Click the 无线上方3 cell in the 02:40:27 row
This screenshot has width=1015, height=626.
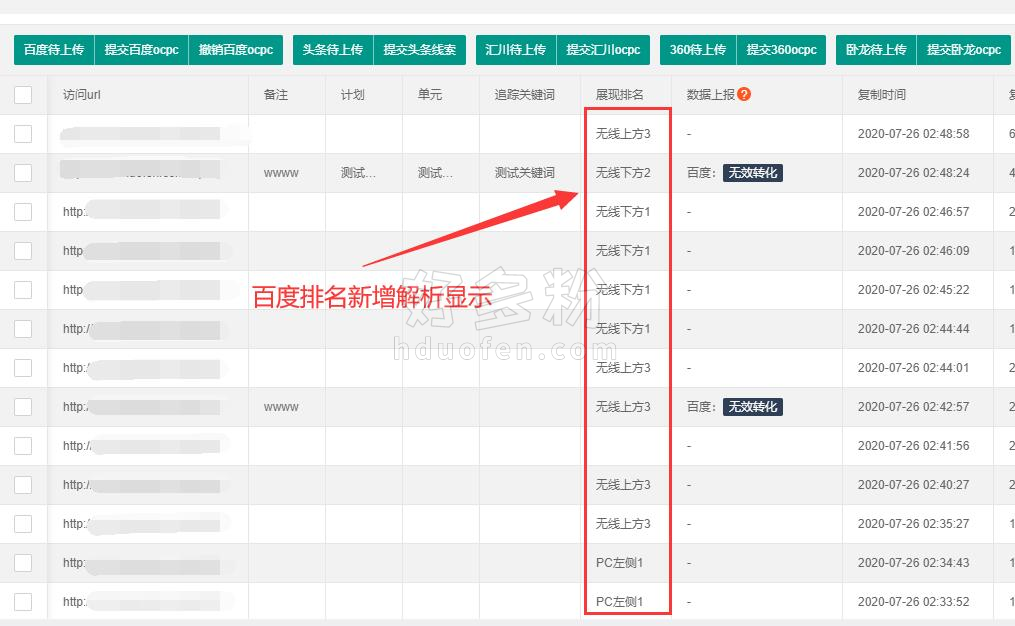tap(623, 485)
